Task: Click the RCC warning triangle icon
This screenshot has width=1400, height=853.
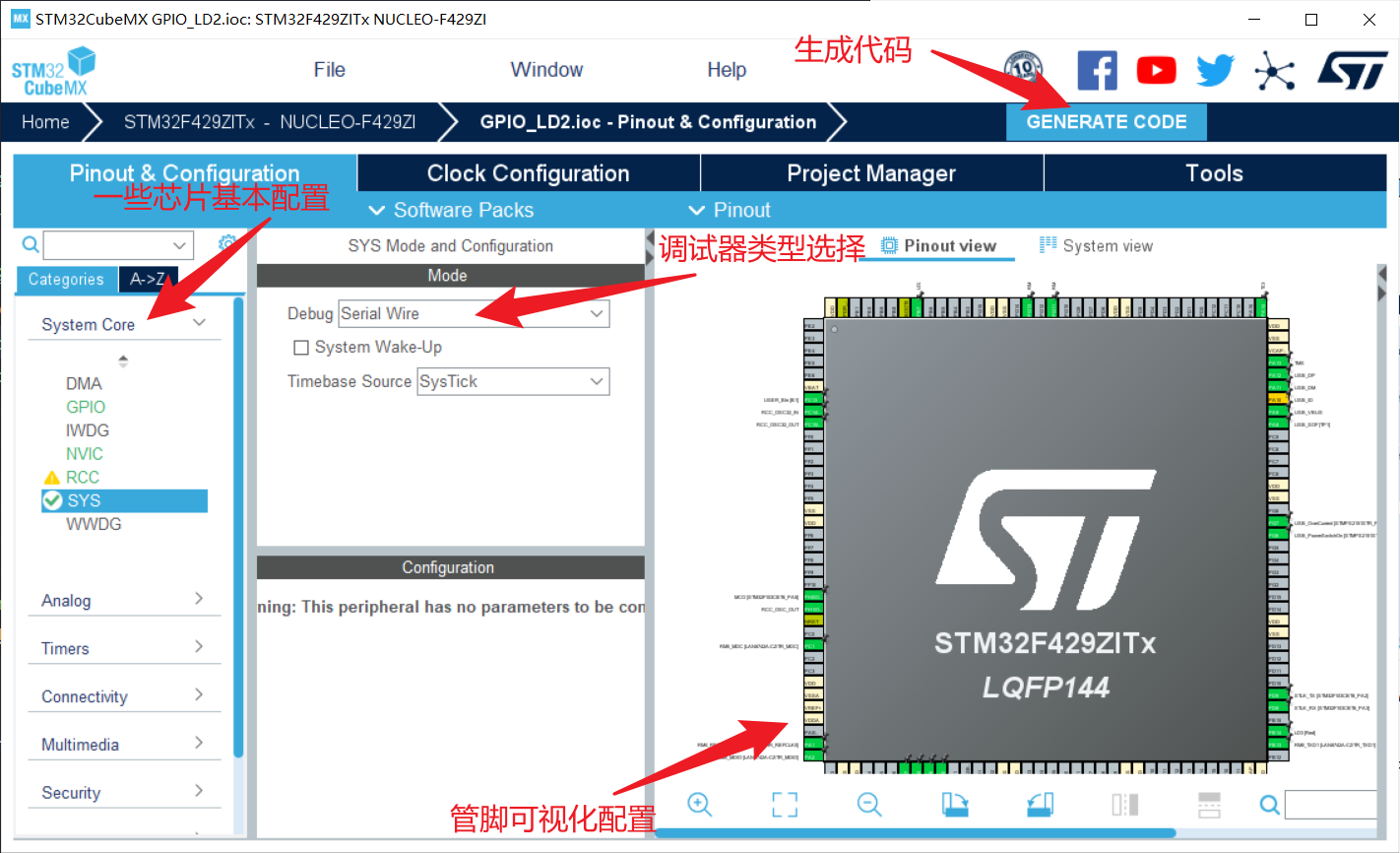Action: tap(52, 478)
